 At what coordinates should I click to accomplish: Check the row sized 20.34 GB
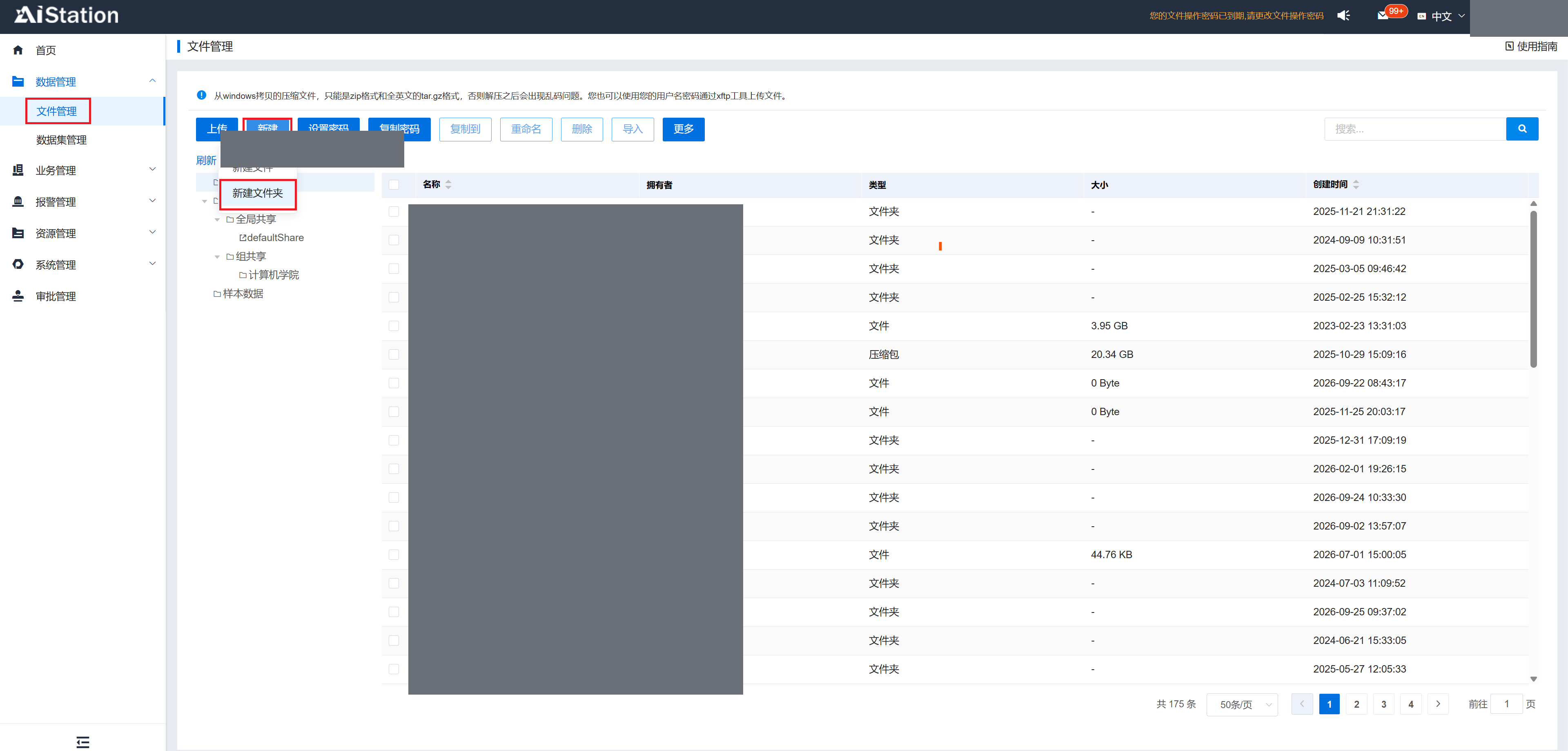(394, 355)
